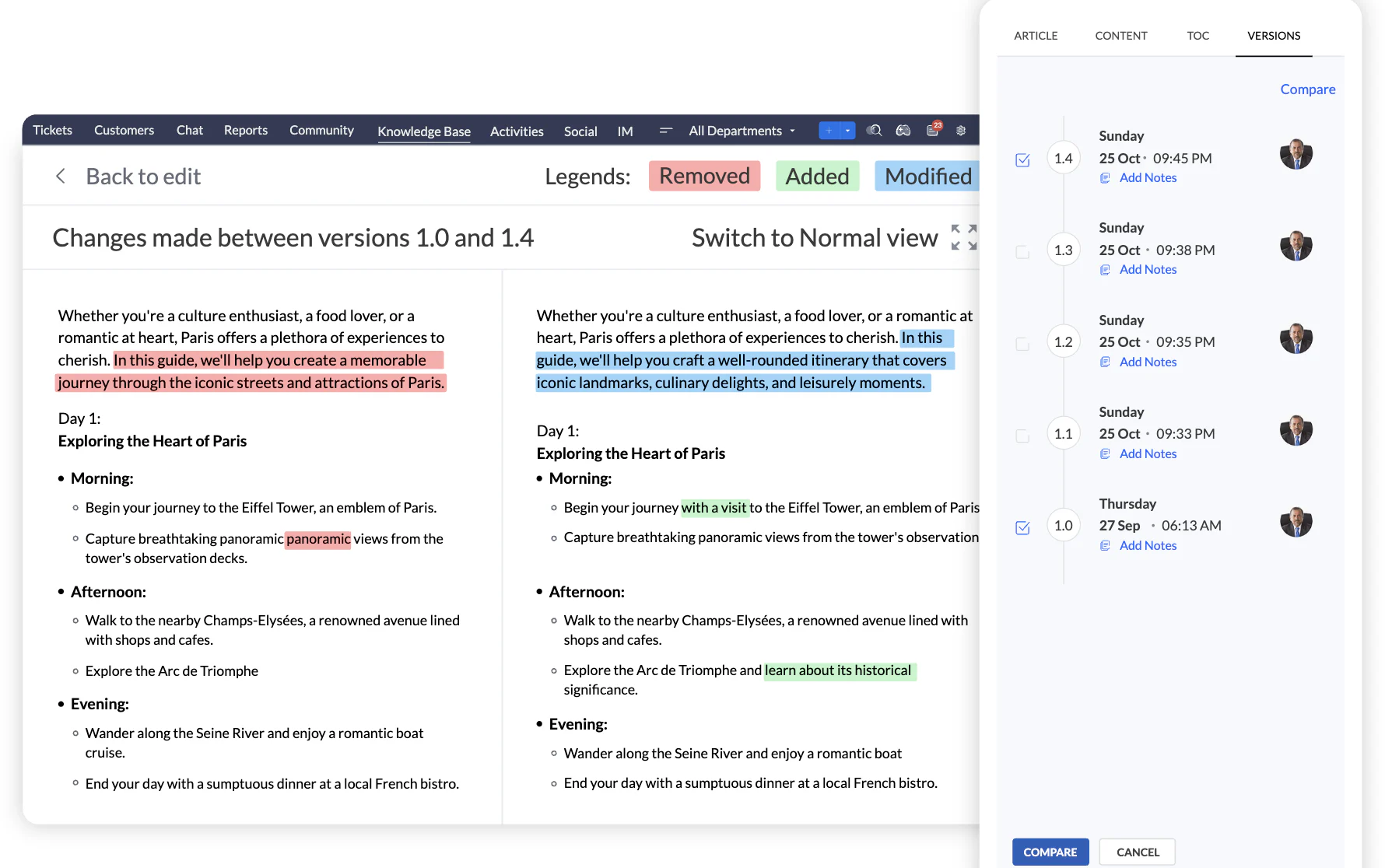Click the red Removed legend swatch

click(704, 176)
